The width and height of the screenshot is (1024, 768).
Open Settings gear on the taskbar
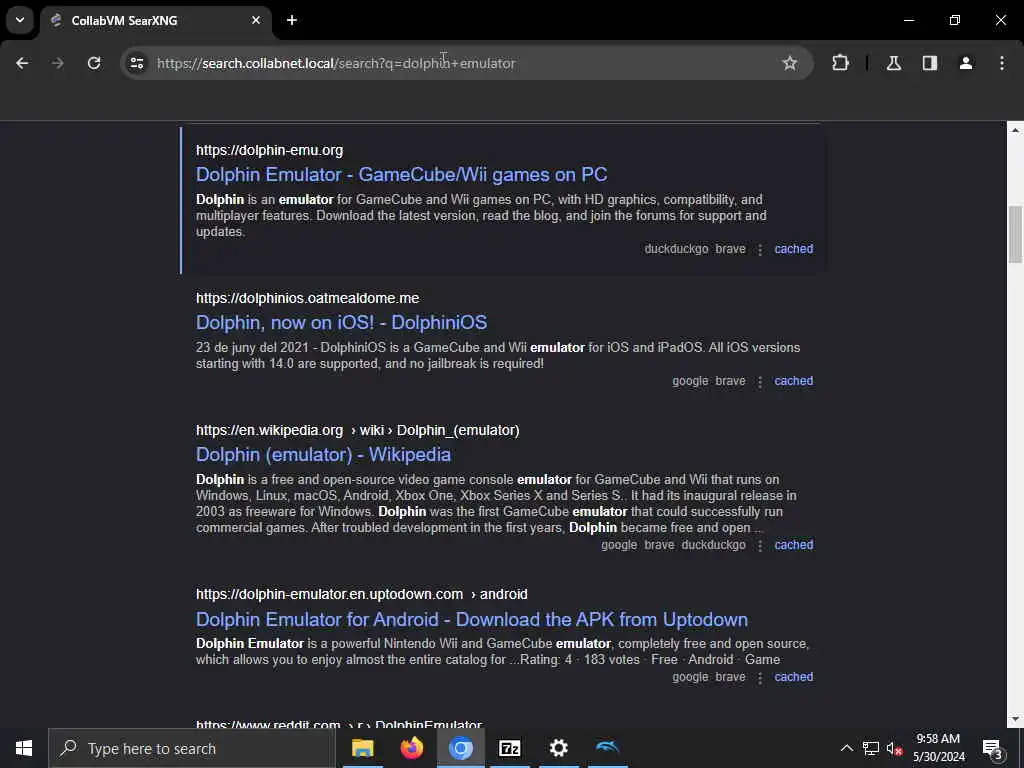tap(558, 748)
